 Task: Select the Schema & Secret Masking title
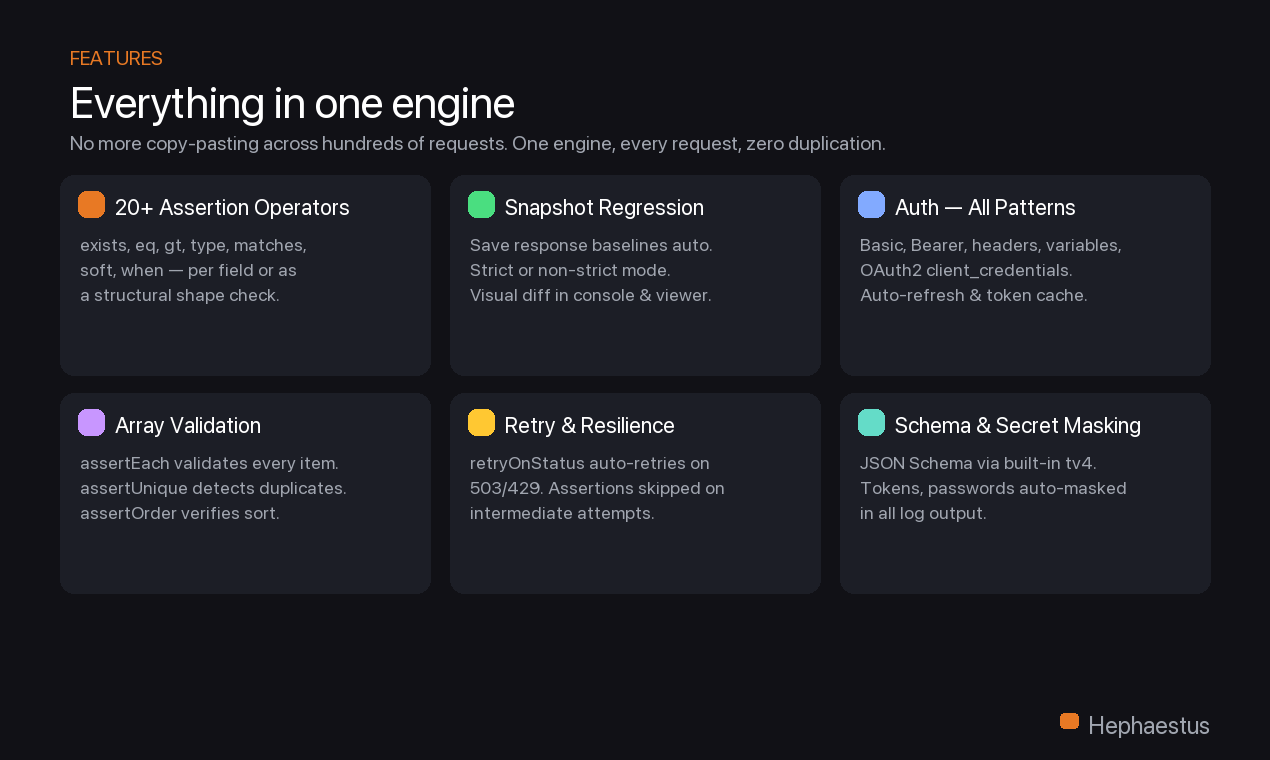pos(1017,426)
